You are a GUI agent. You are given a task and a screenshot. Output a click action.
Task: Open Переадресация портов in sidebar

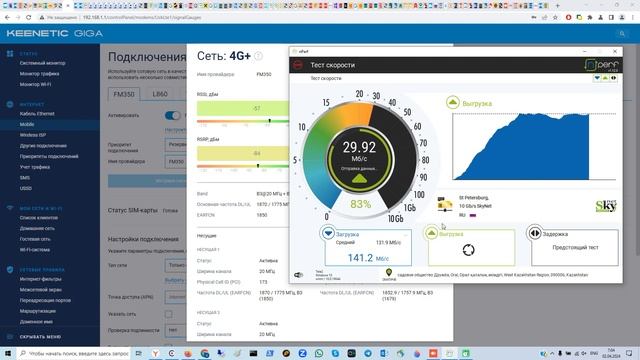tap(45, 300)
